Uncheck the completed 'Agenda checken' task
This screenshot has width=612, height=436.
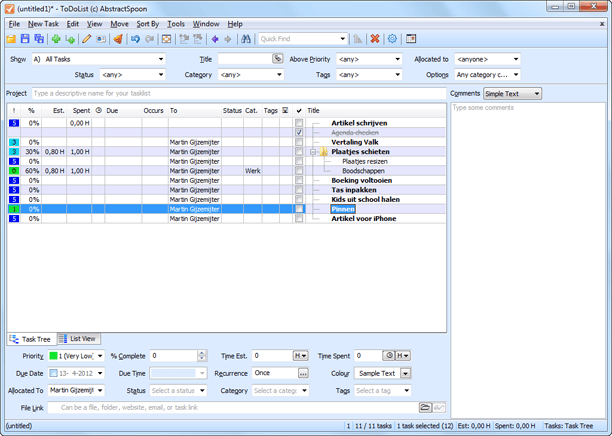[x=299, y=132]
